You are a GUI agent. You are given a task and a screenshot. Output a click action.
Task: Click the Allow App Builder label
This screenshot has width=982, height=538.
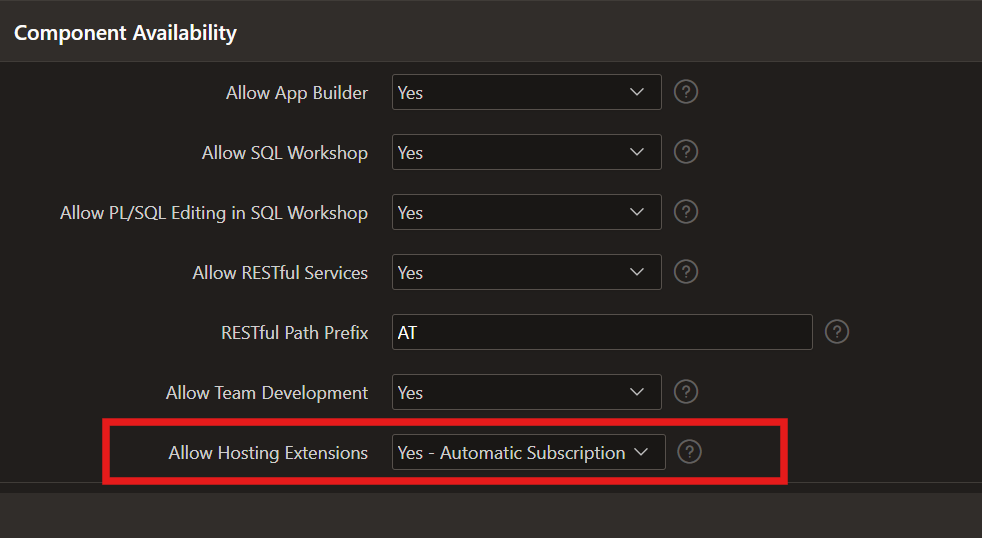tap(296, 93)
